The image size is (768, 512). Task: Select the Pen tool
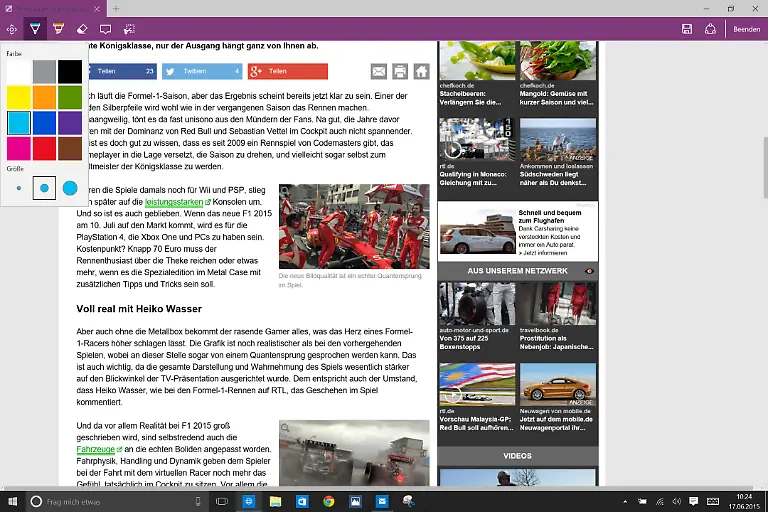pyautogui.click(x=35, y=29)
